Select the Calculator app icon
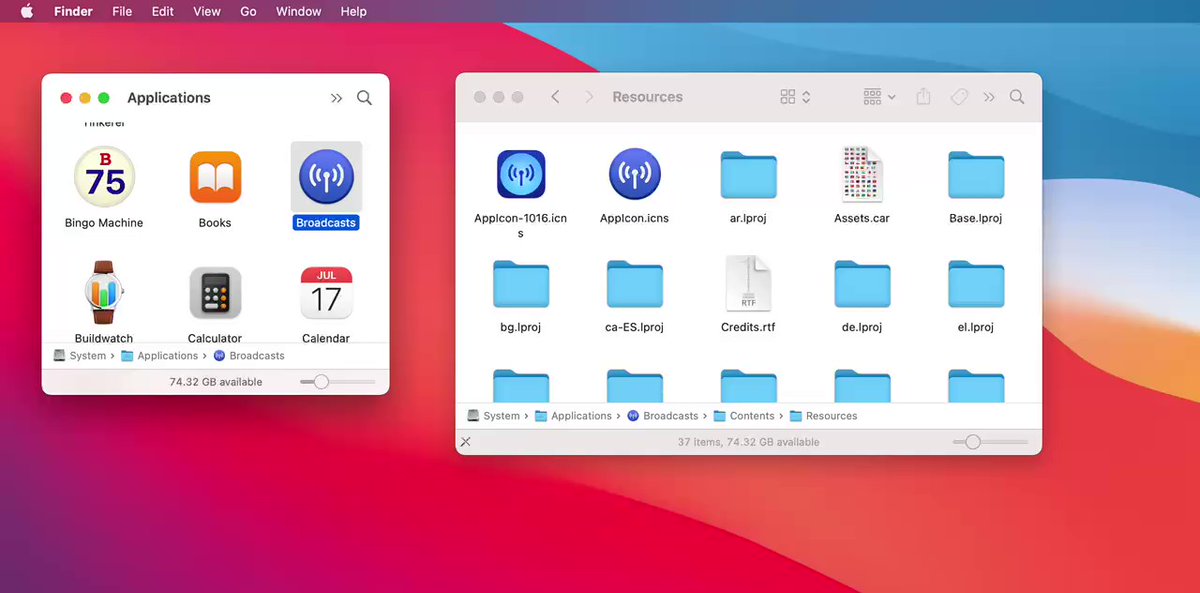Image resolution: width=1200 pixels, height=593 pixels. tap(215, 293)
